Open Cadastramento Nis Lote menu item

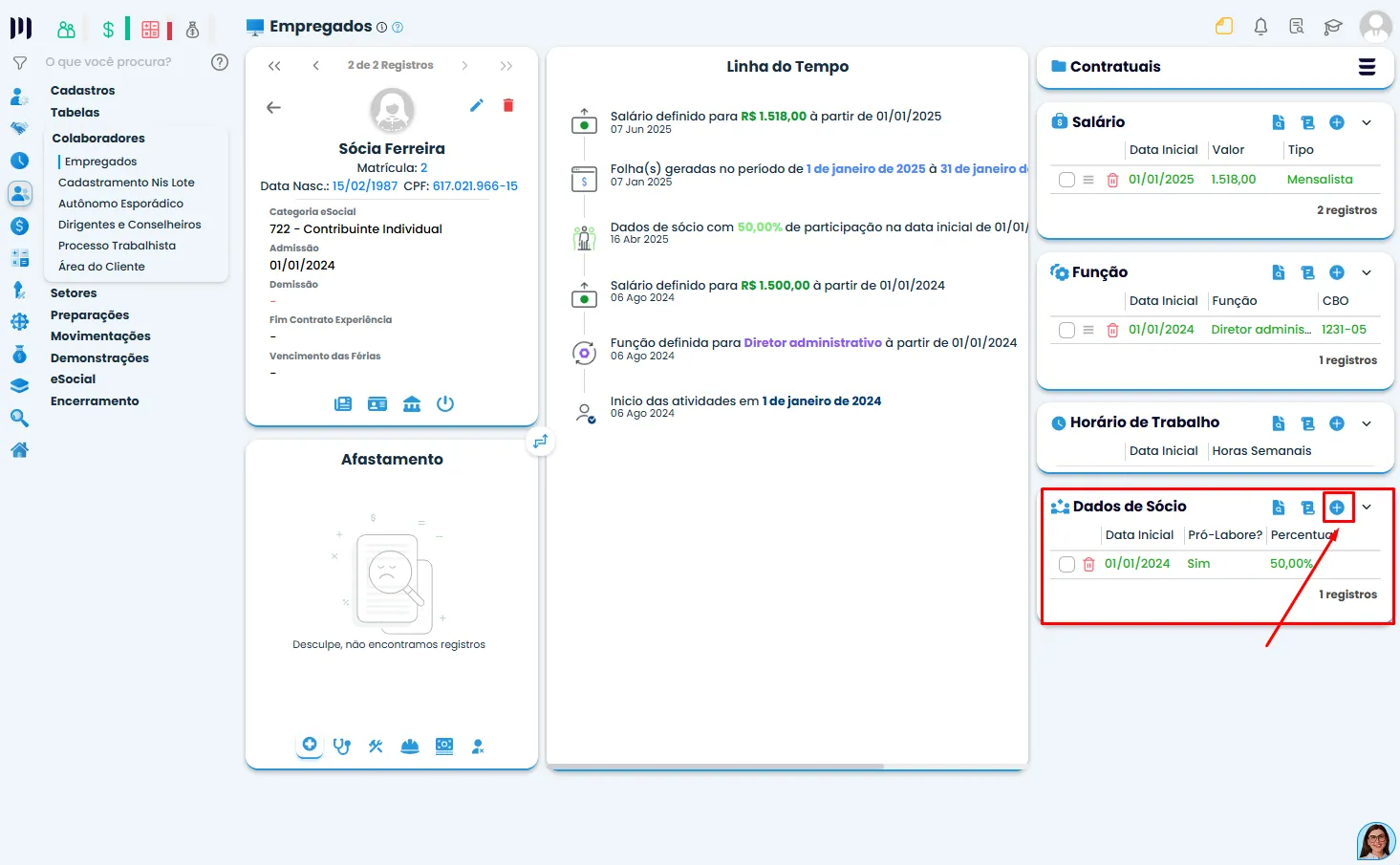pyautogui.click(x=126, y=183)
